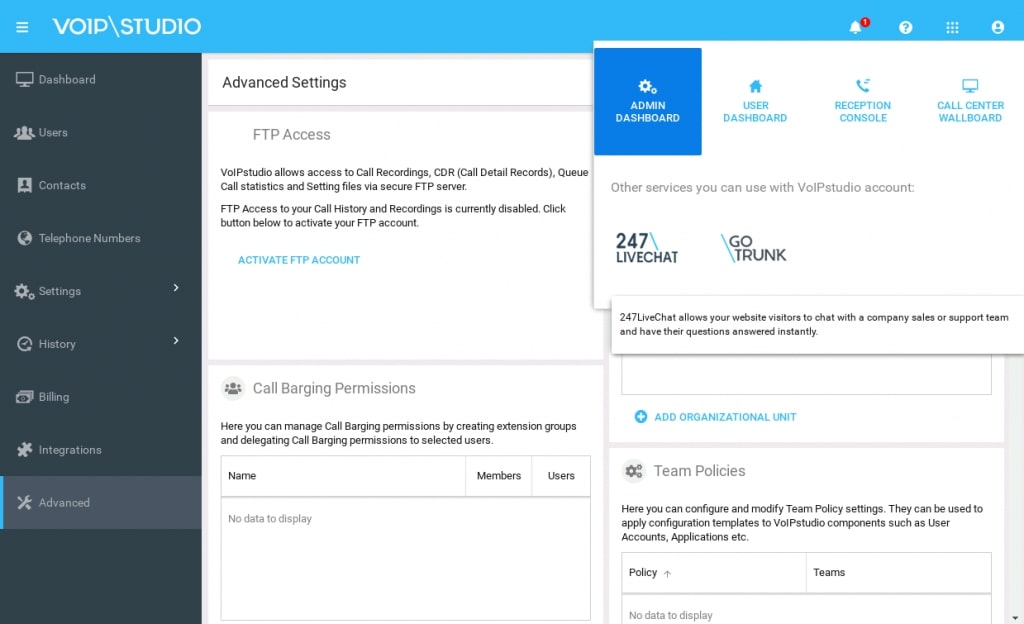Click the 247 LiveChat logo

[x=646, y=248]
